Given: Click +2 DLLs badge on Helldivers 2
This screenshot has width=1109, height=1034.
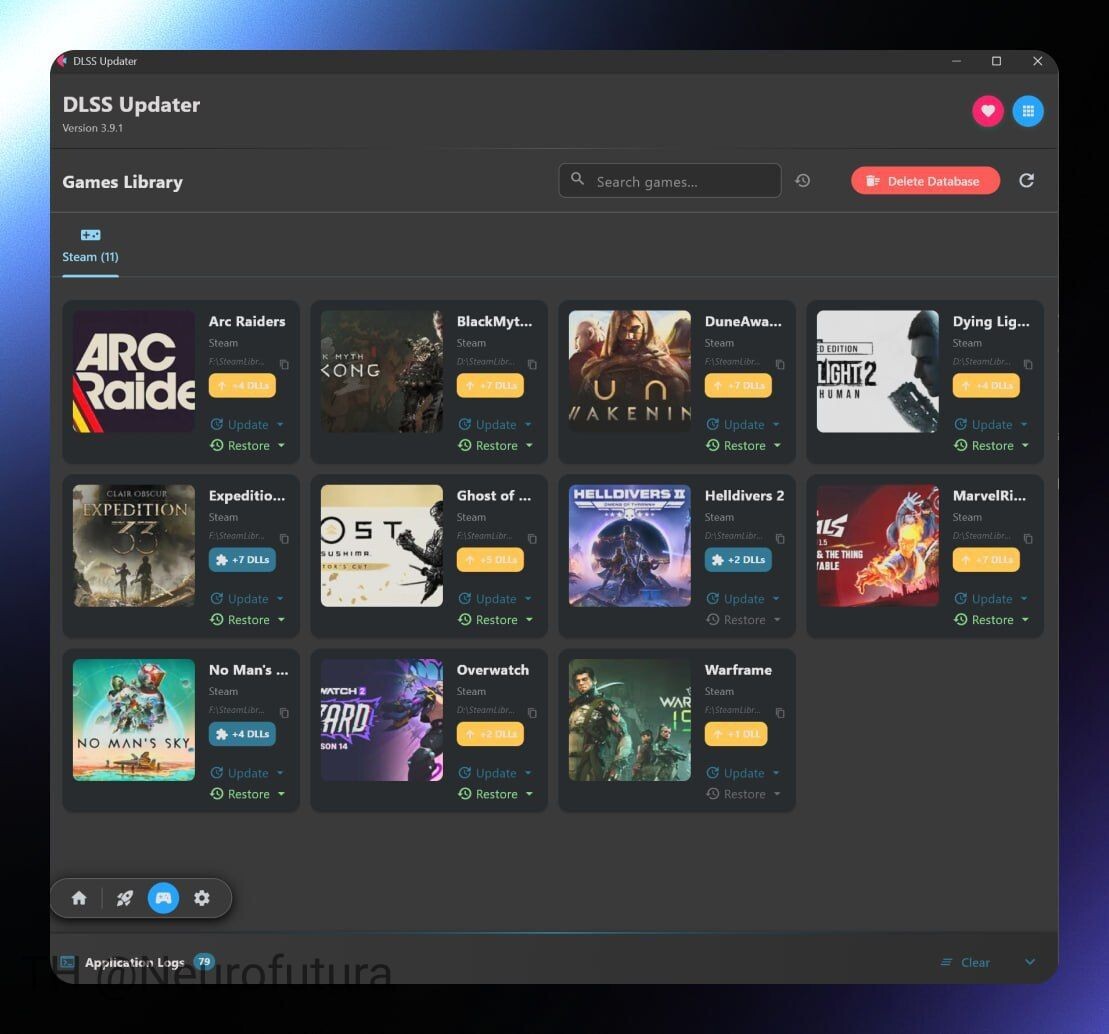Looking at the screenshot, I should click(738, 559).
